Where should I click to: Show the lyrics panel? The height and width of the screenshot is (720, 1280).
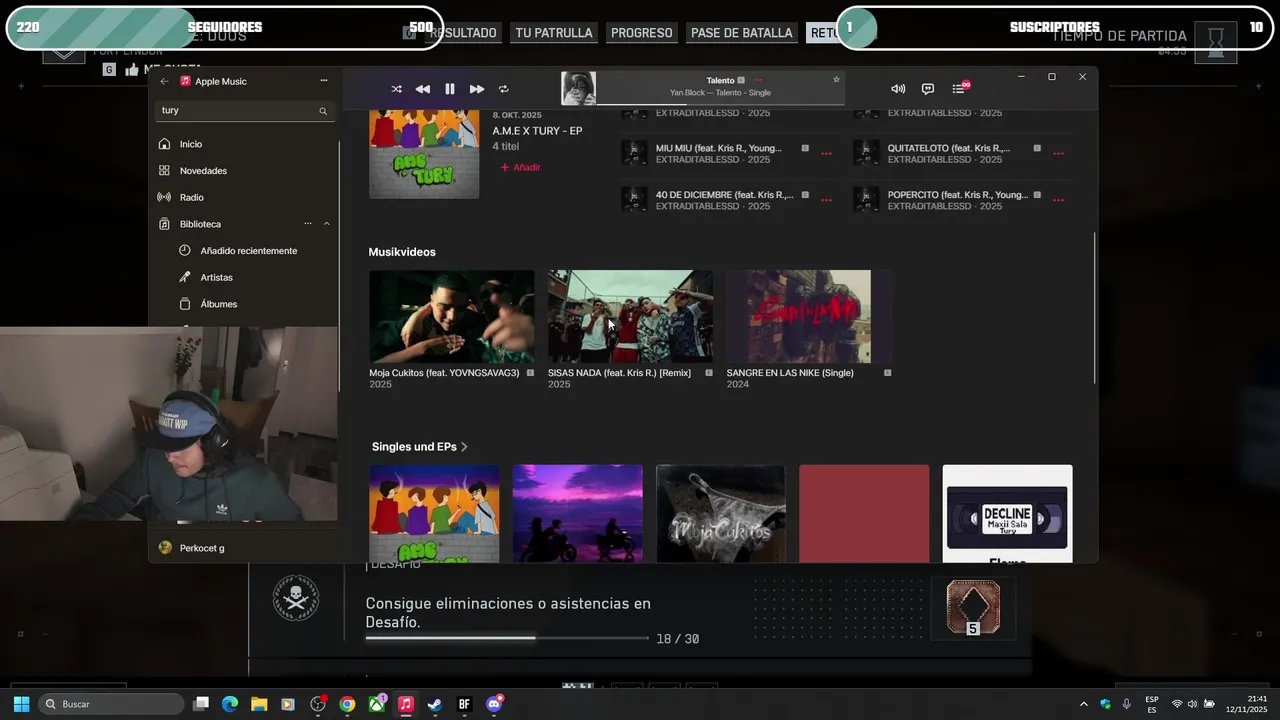pos(928,89)
